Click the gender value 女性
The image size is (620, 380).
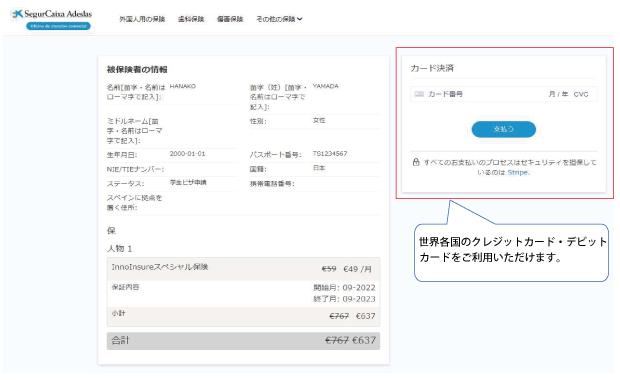319,120
